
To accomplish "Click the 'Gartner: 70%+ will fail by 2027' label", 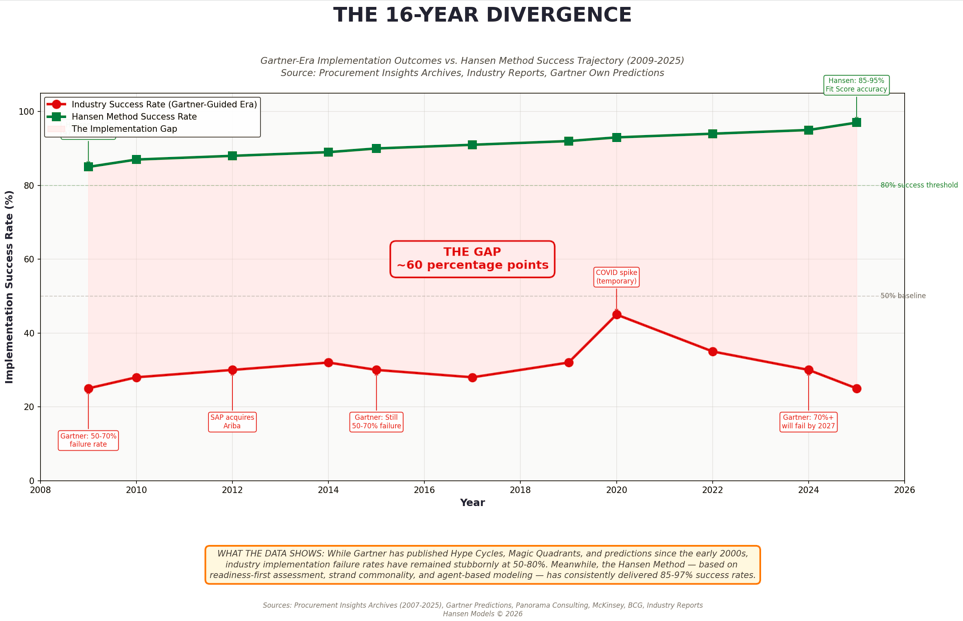I will pos(808,422).
